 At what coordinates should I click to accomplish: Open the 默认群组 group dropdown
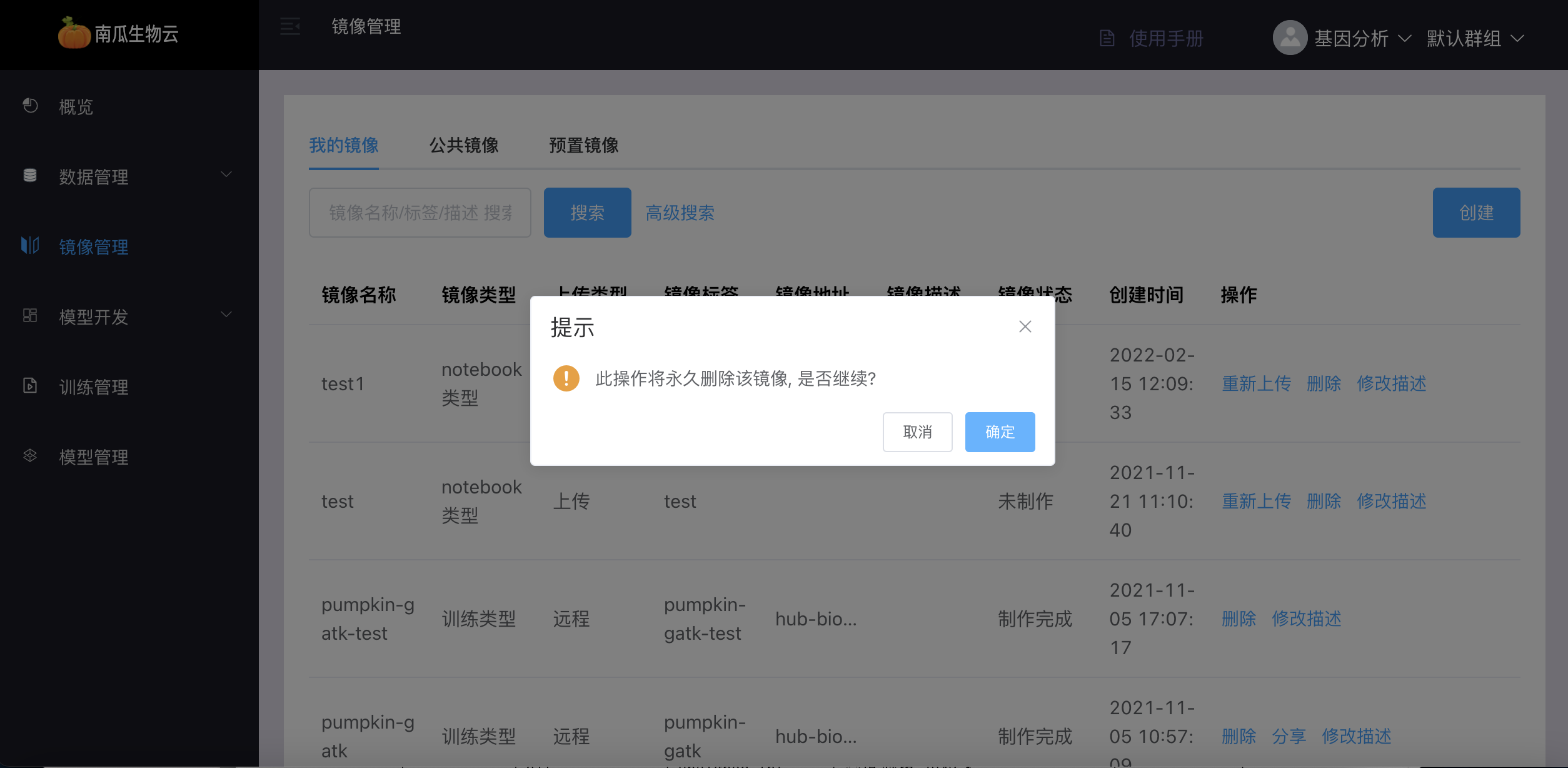(1475, 38)
